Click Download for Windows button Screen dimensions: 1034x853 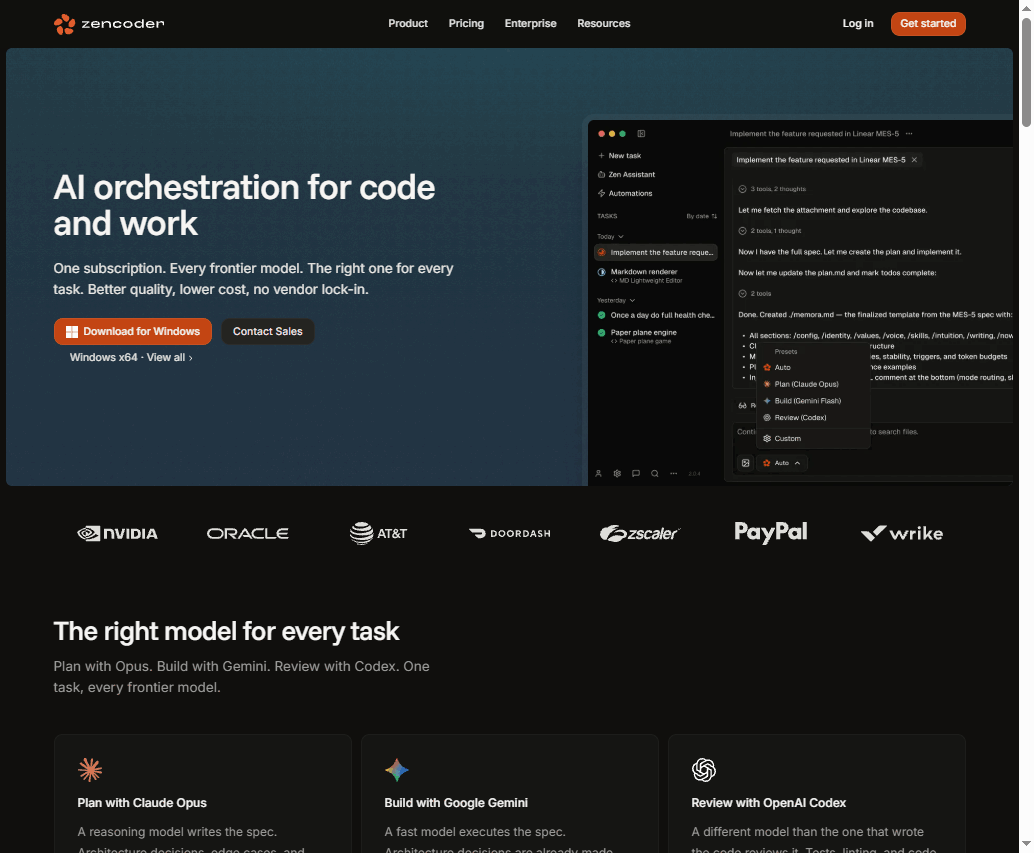(x=133, y=332)
